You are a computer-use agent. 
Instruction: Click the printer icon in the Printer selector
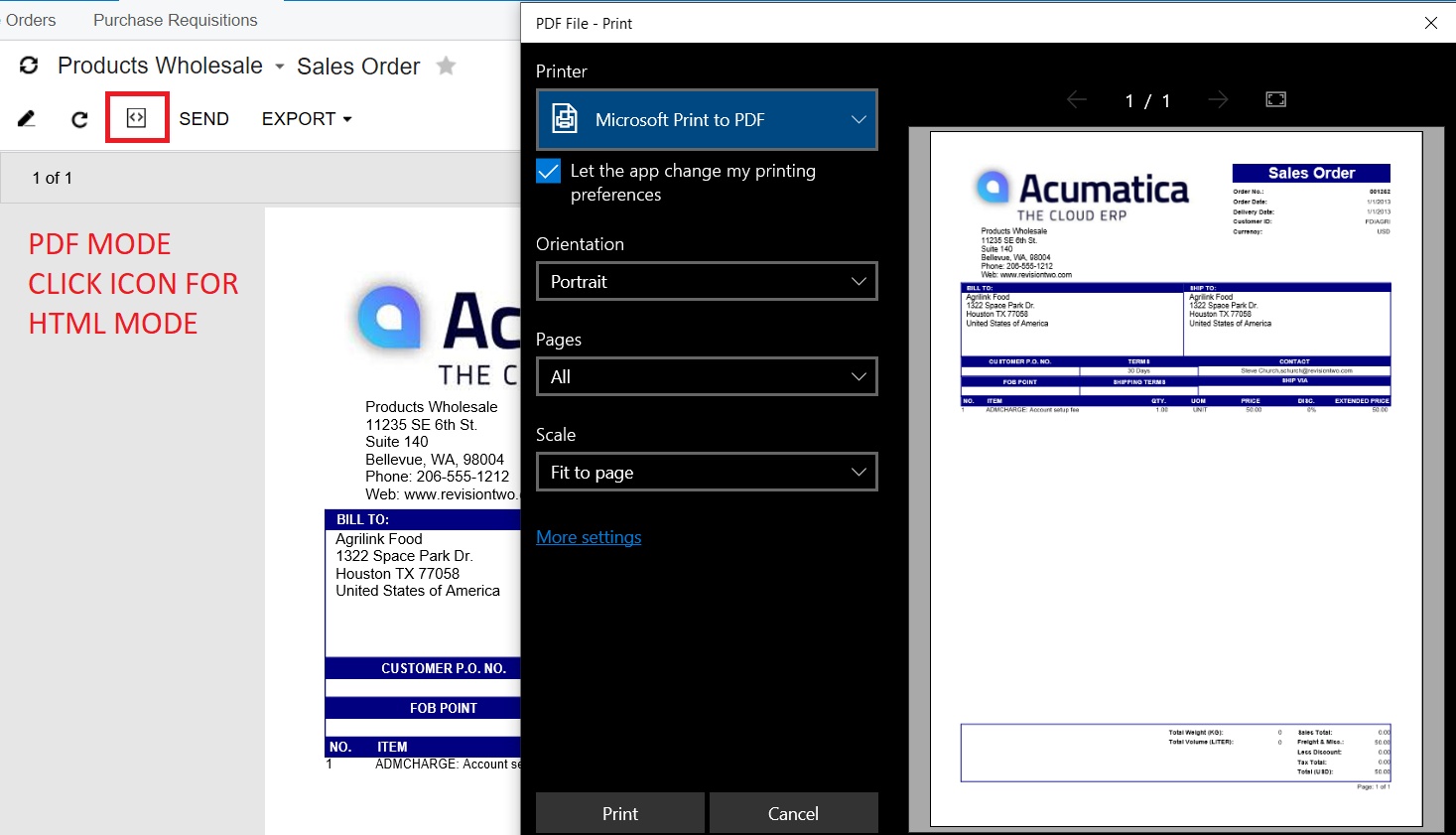[x=565, y=119]
